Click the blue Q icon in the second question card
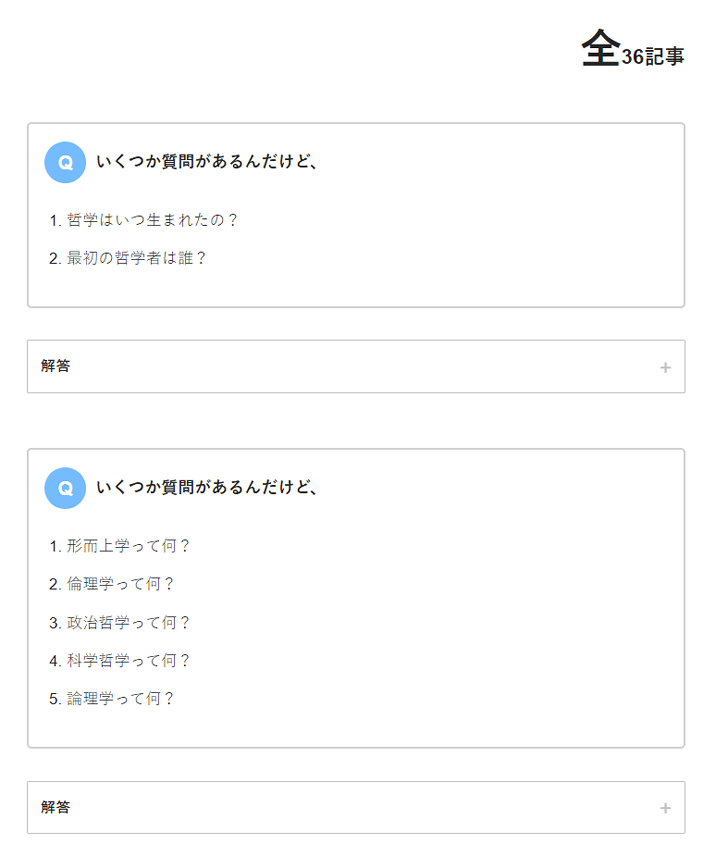Viewport: 717px width, 863px height. point(65,488)
